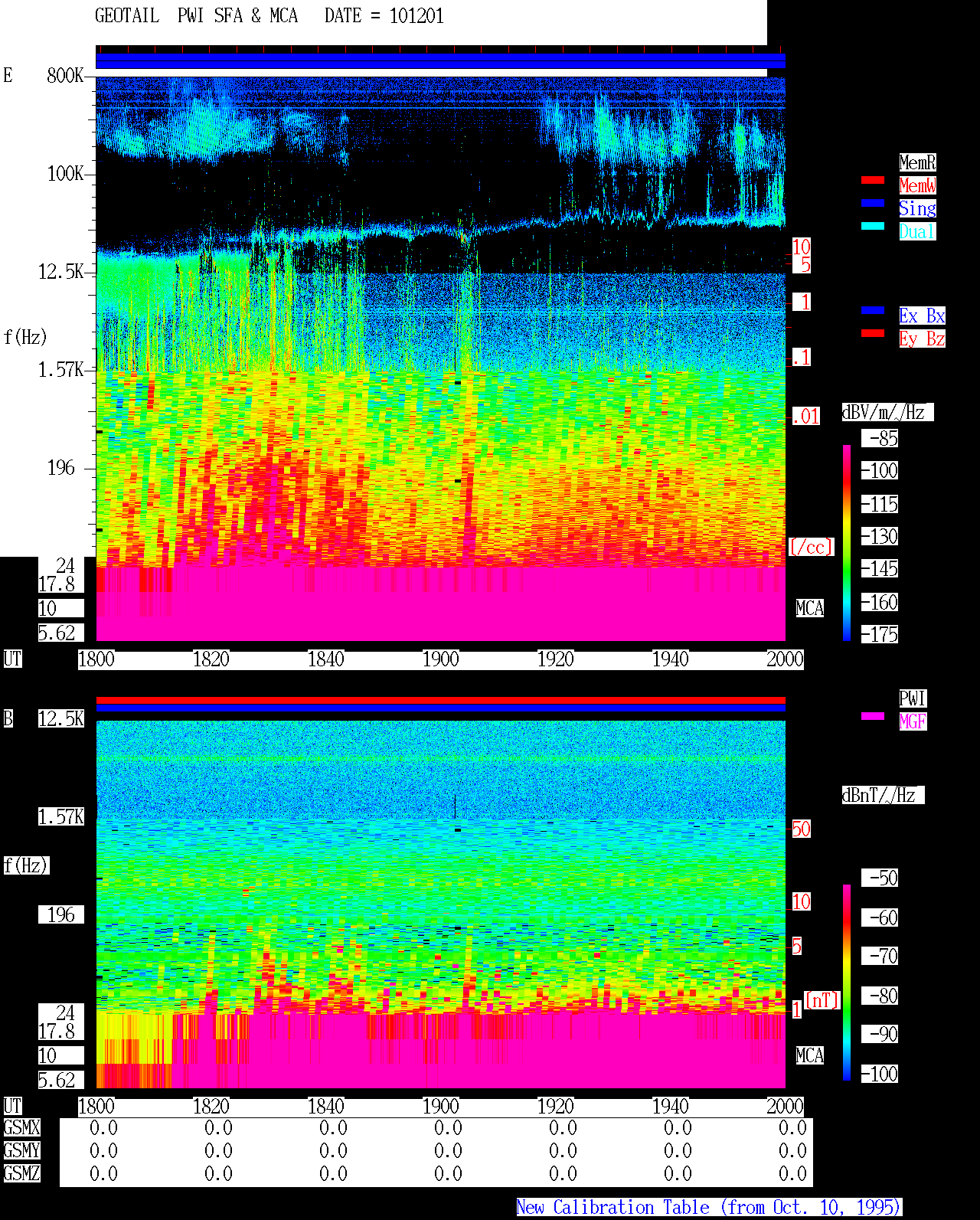Click the 1900 UT tick under E spectrogram
The image size is (980, 1220).
pos(441,659)
